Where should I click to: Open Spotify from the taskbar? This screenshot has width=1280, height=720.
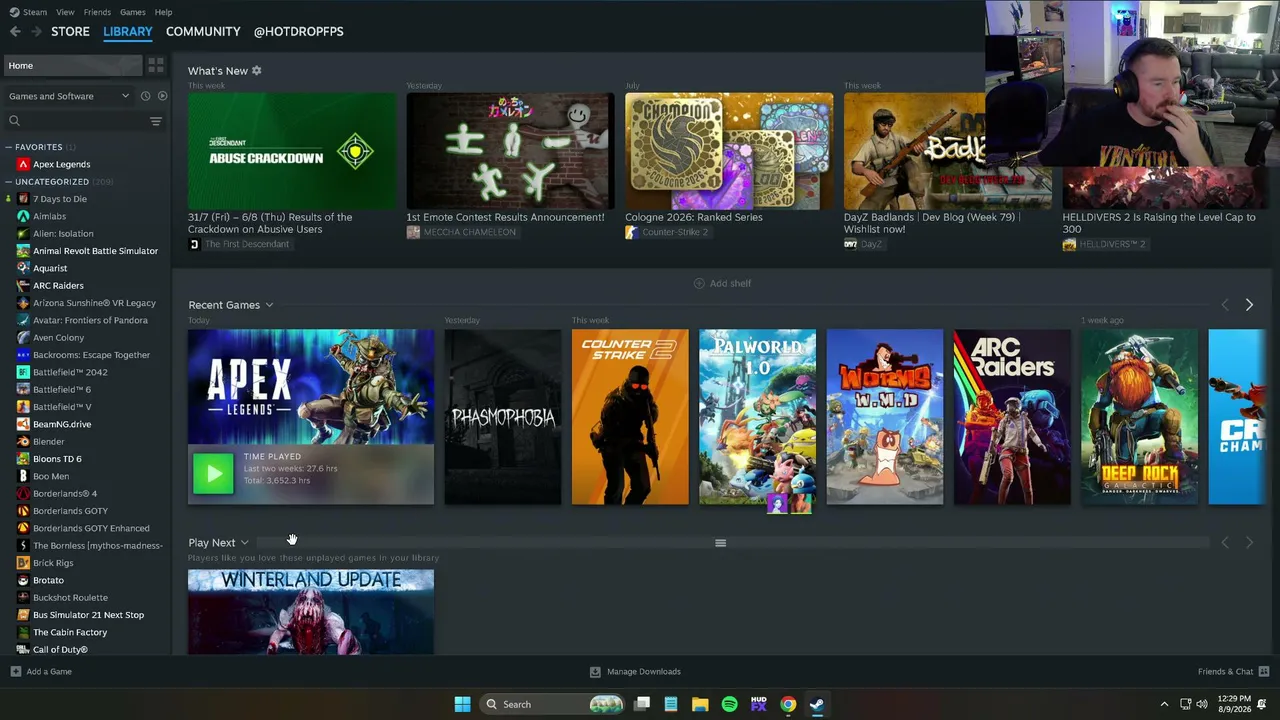click(729, 704)
